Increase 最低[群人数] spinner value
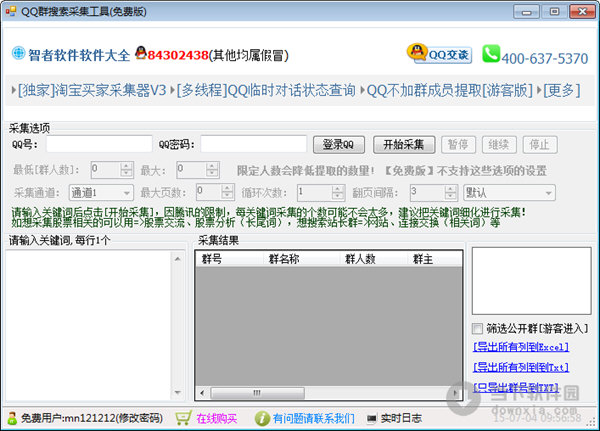Screen dimensions: 600x431 (126, 166)
